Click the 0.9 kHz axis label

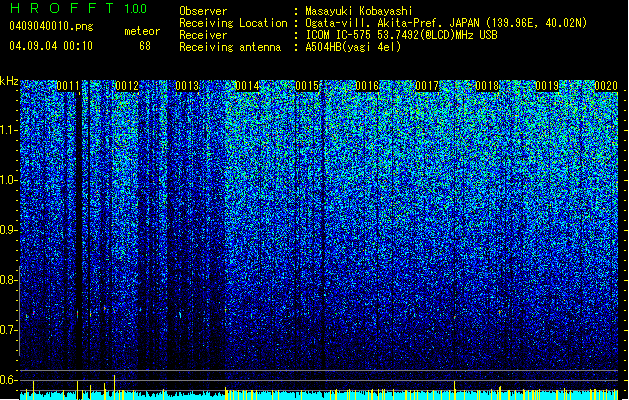tap(9, 230)
